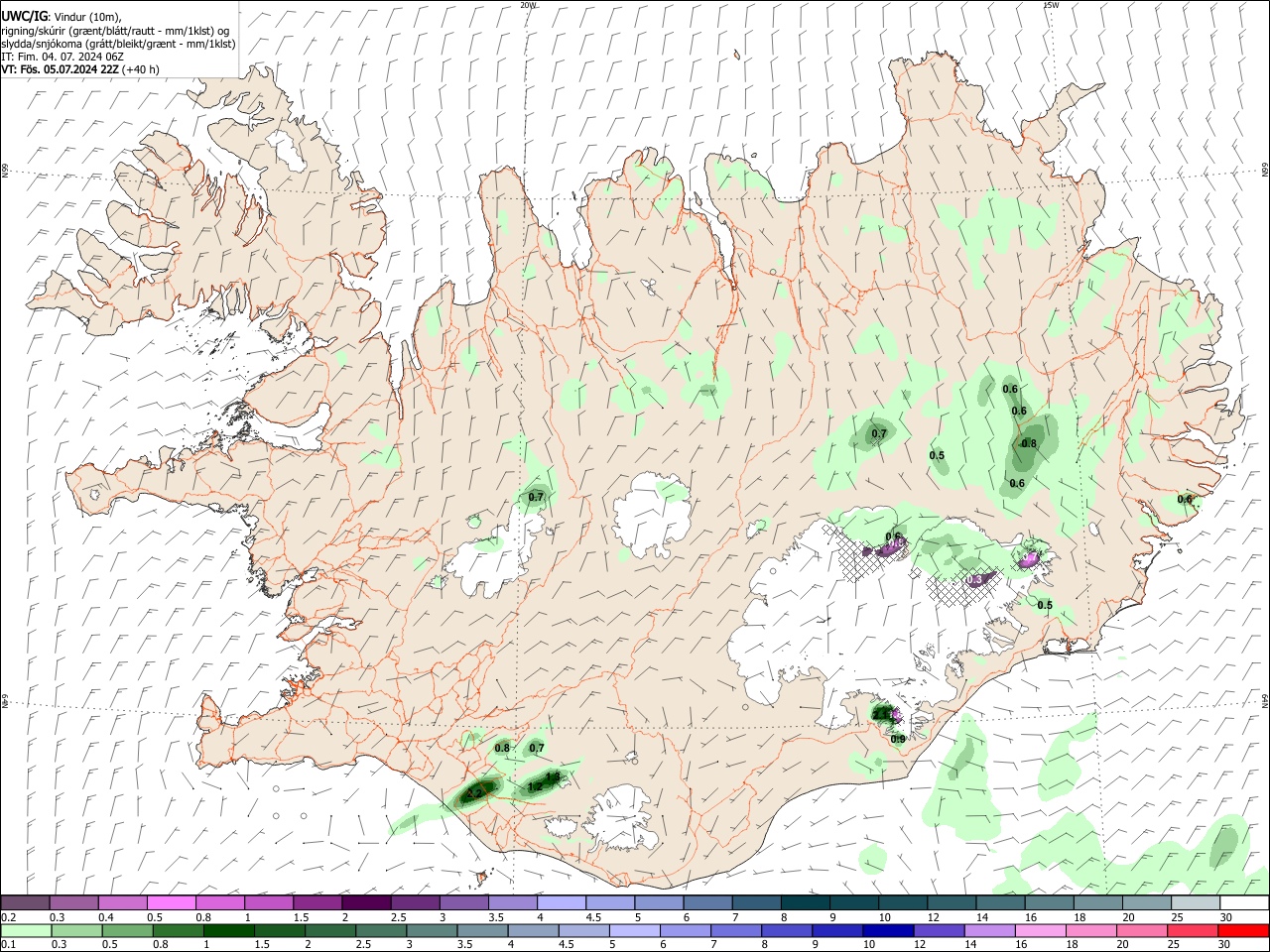Viewport: 1270px width, 952px height.
Task: Pick the rain legend swatch between 4.5 and 5
Action: pos(583,930)
